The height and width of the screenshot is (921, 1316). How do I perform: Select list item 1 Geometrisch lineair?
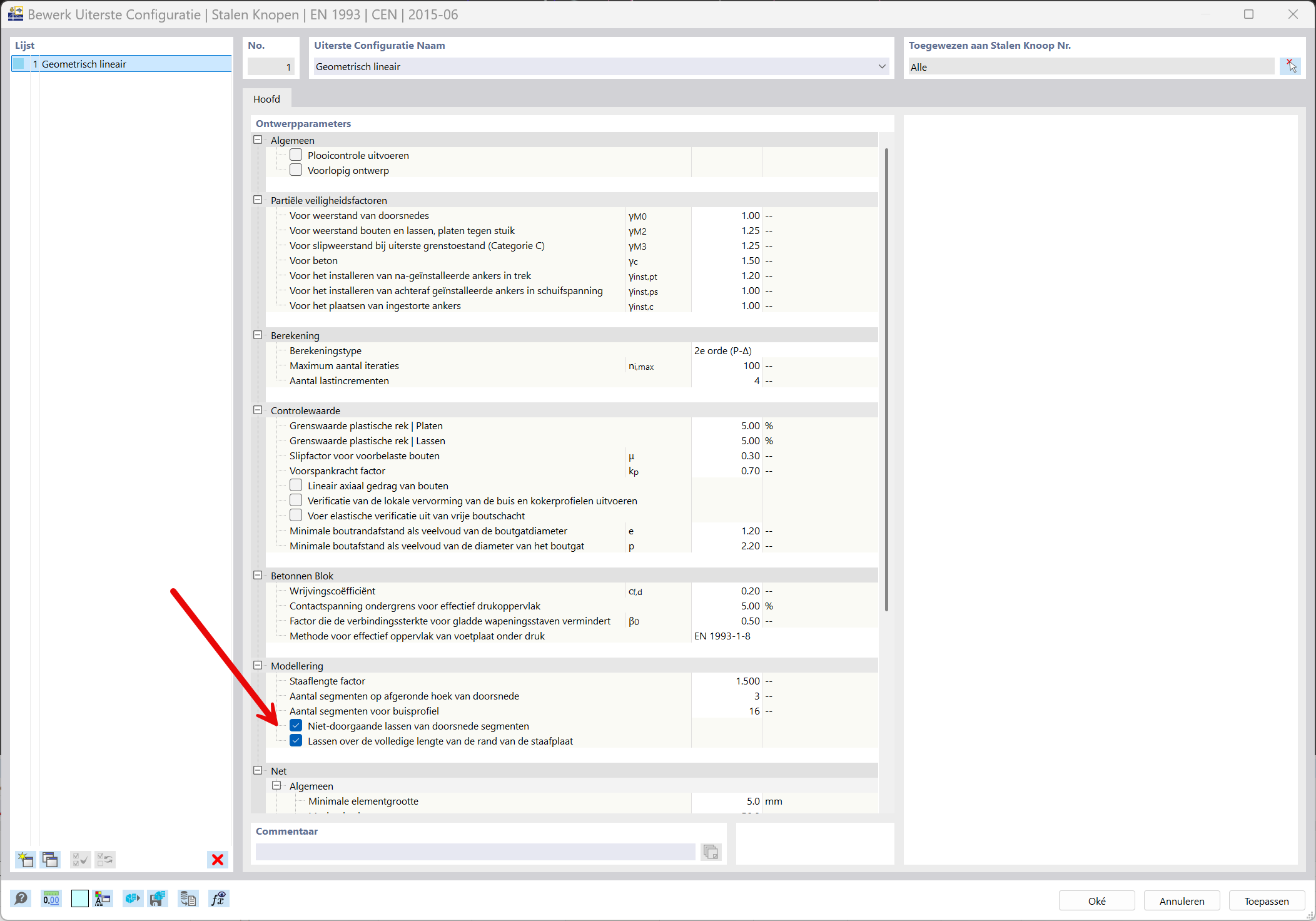coord(122,64)
